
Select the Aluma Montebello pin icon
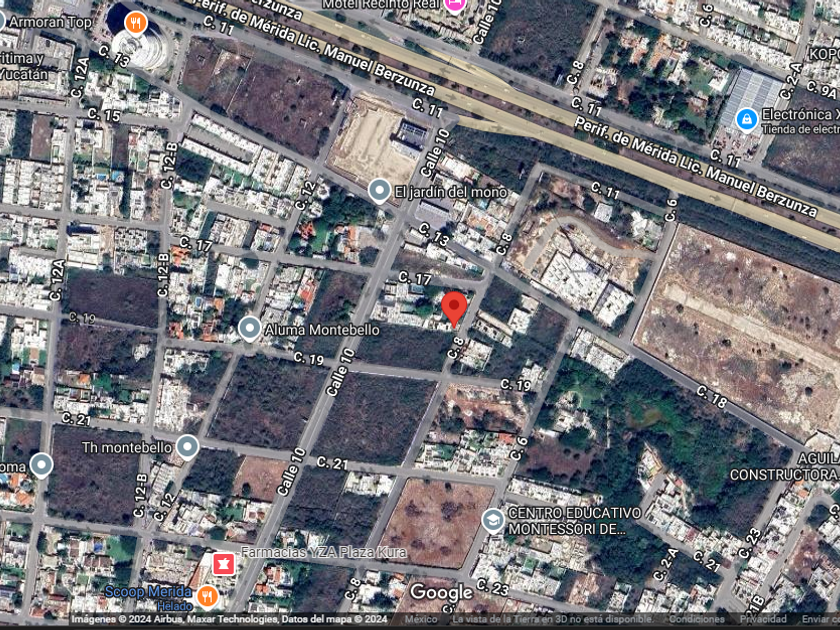(250, 329)
